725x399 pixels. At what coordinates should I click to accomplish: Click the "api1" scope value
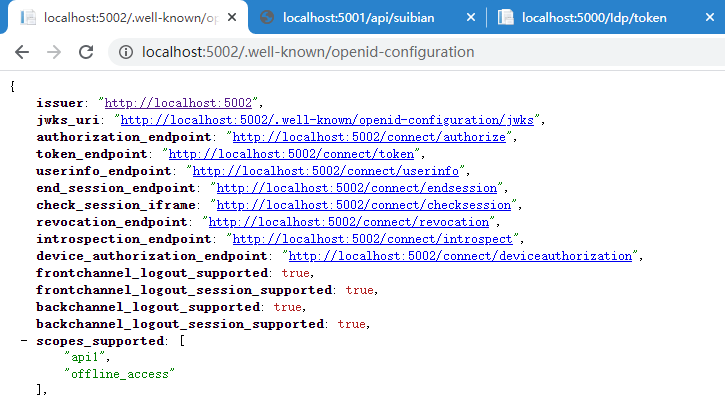point(85,357)
